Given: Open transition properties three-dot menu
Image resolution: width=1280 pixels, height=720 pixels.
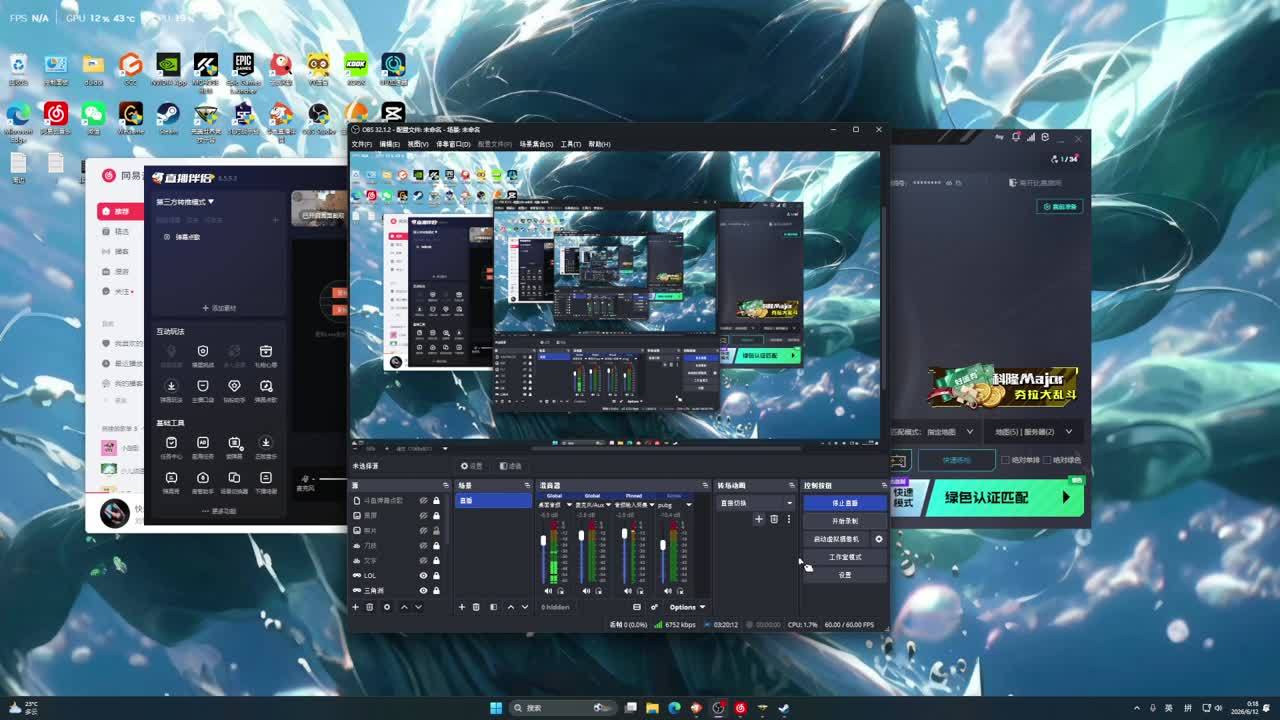Looking at the screenshot, I should click(788, 519).
